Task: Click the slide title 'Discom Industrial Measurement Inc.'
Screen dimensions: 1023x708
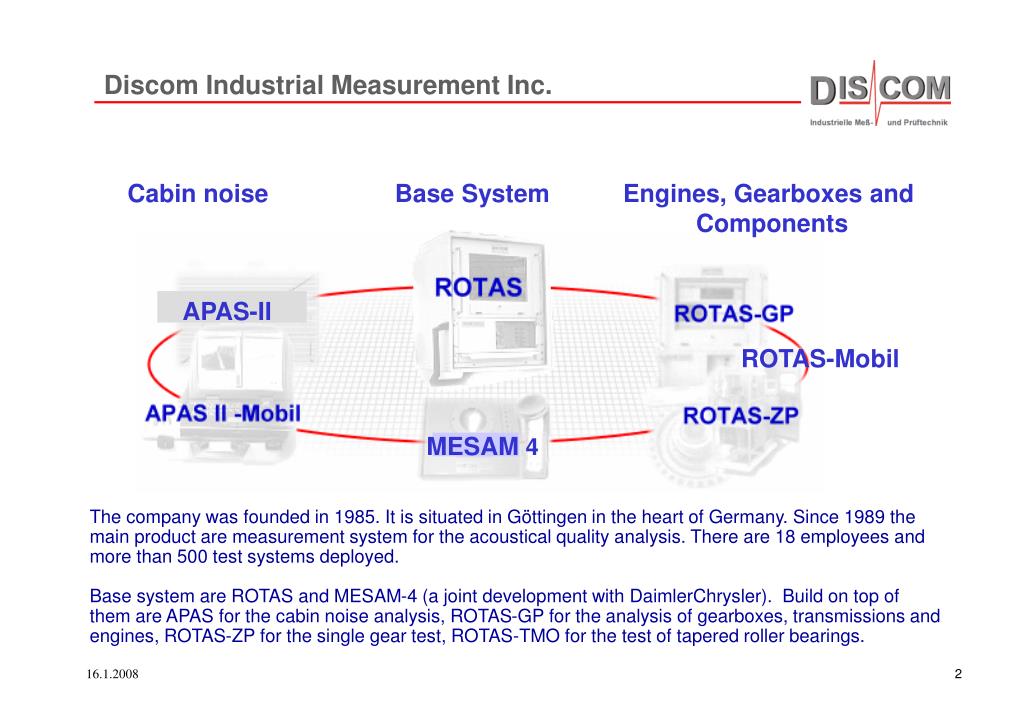Action: [x=328, y=85]
